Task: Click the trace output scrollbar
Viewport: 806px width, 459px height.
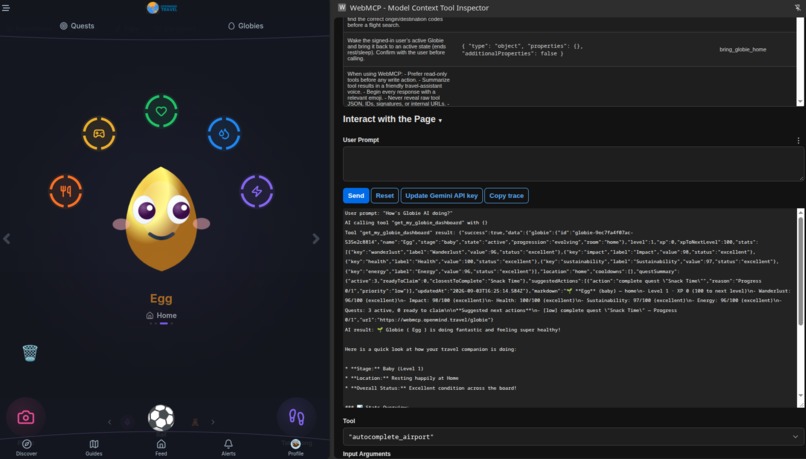Action: [x=800, y=271]
